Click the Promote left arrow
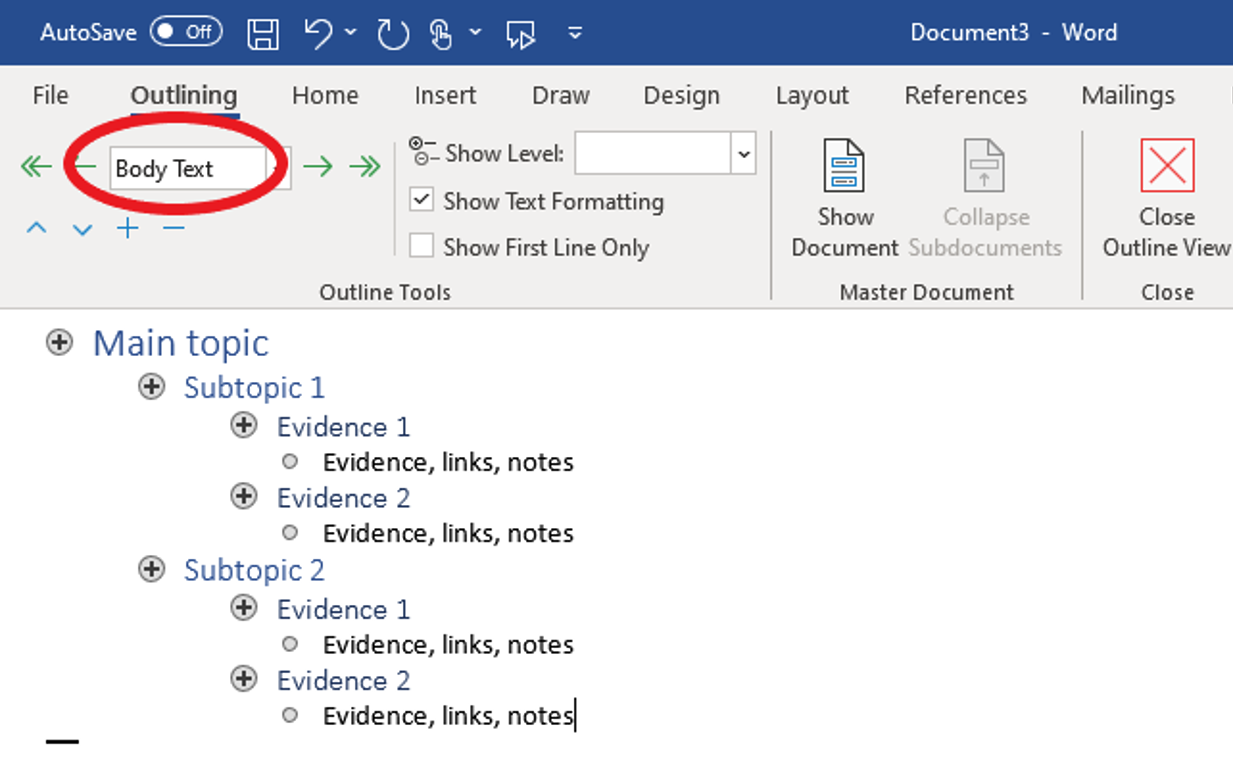The width and height of the screenshot is (1233, 763). click(x=86, y=167)
